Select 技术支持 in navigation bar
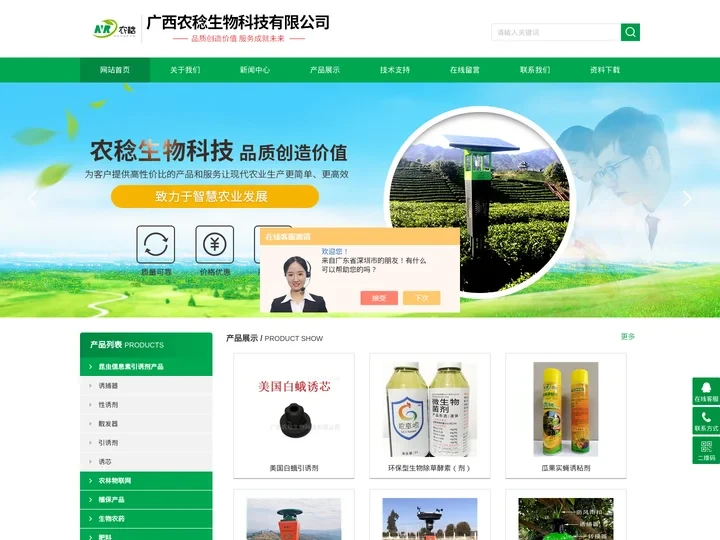 (x=395, y=70)
